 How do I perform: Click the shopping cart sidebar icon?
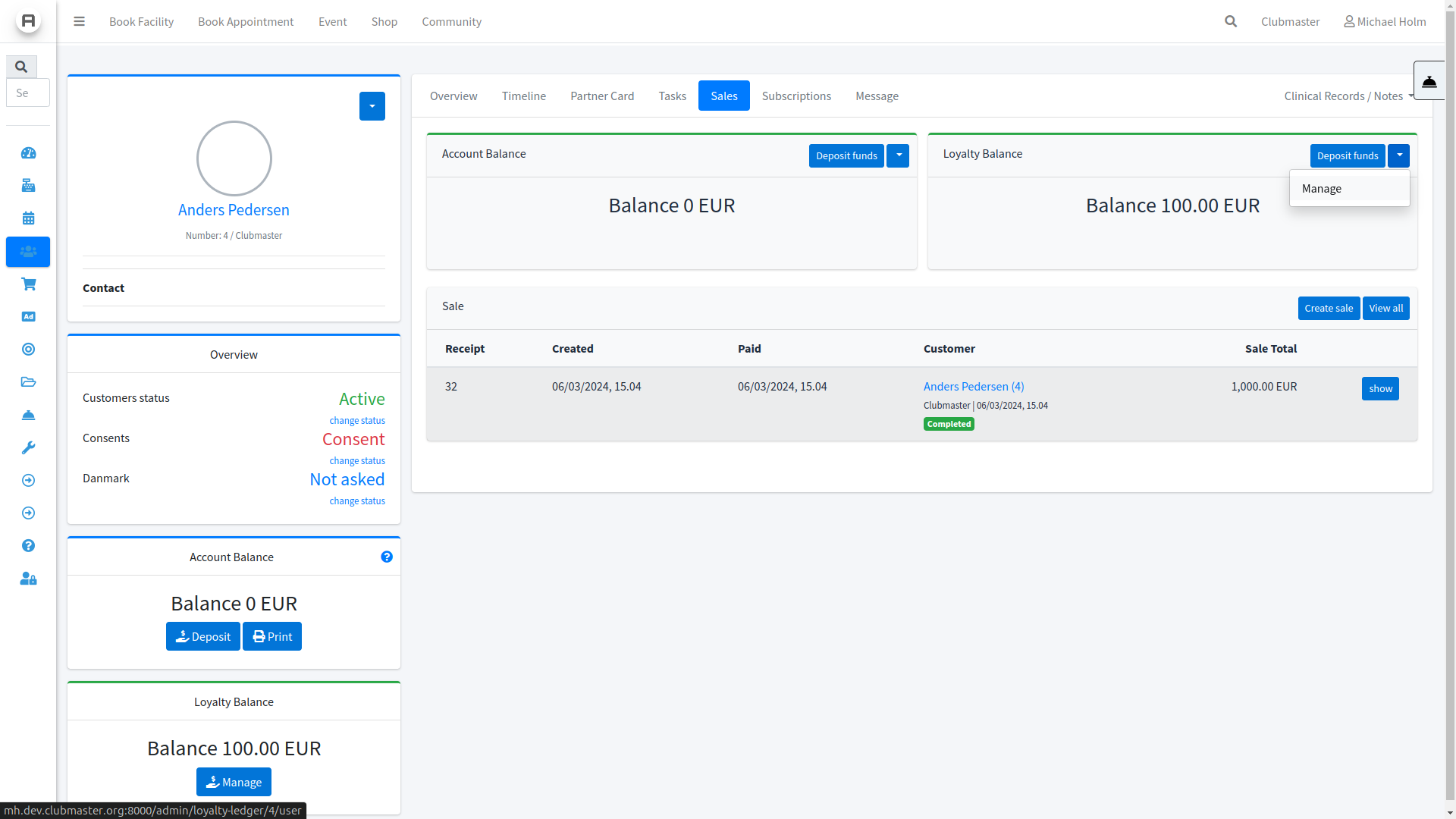click(28, 284)
